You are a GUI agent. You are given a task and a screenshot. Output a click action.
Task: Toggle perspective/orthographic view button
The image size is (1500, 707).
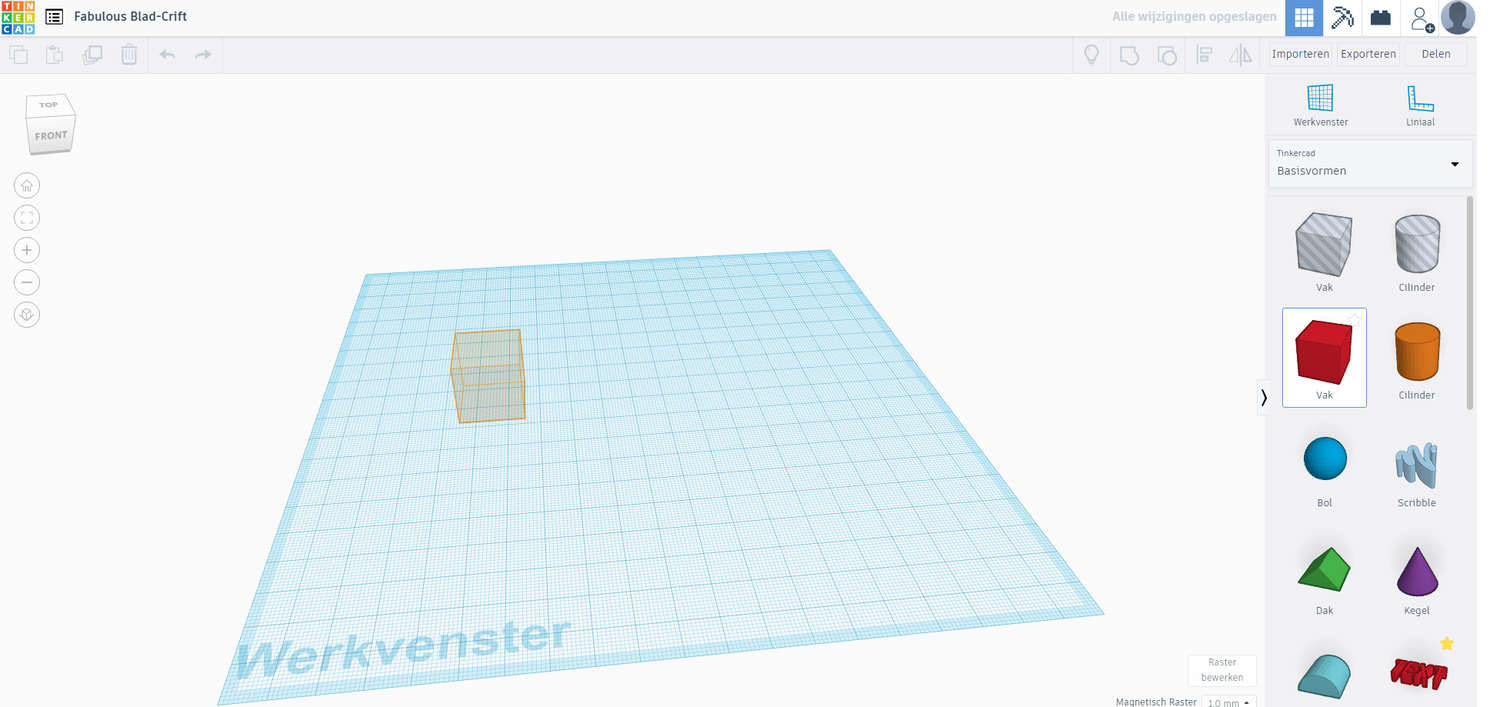coord(27,315)
